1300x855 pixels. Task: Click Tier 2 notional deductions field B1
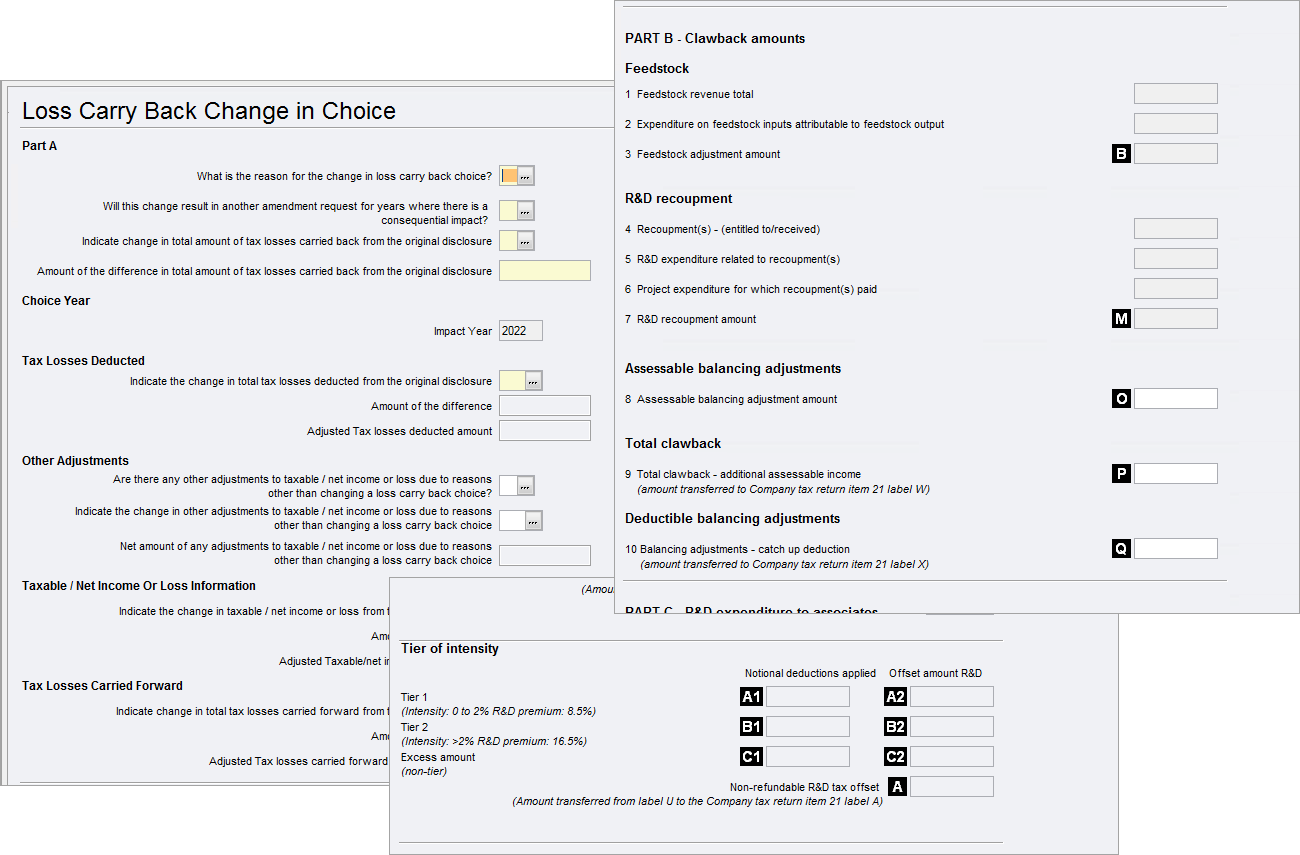coord(808,727)
